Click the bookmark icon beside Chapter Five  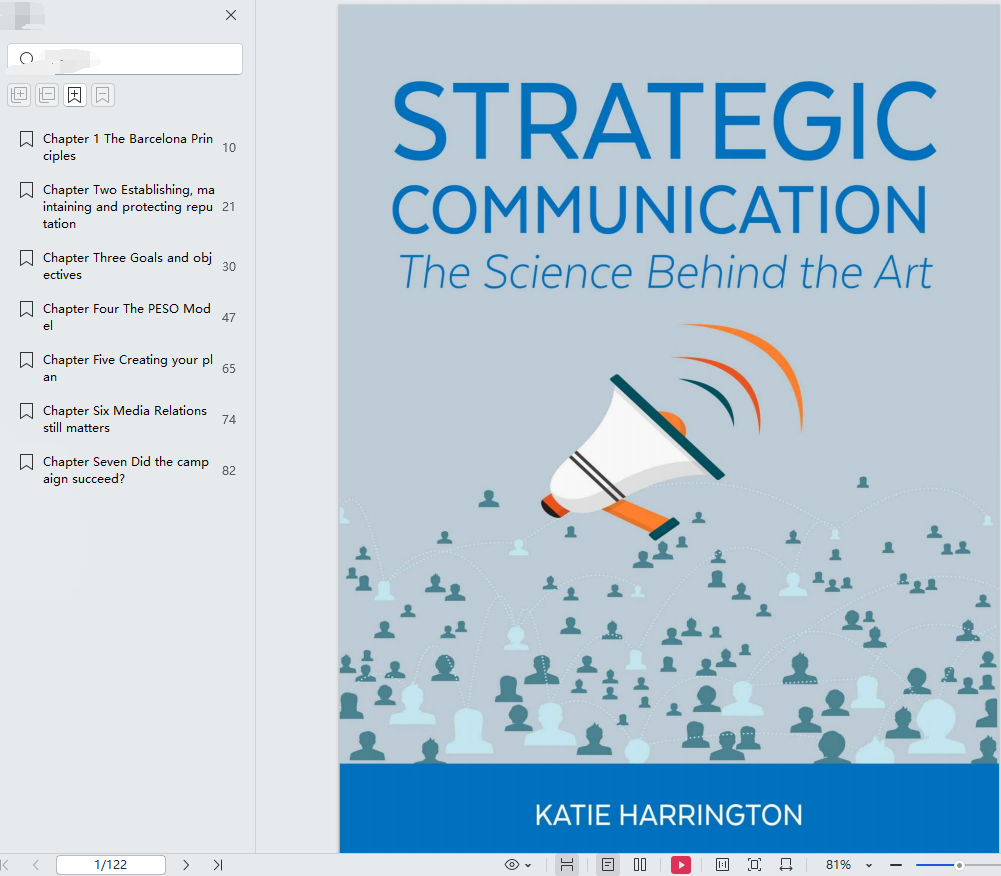tap(26, 360)
